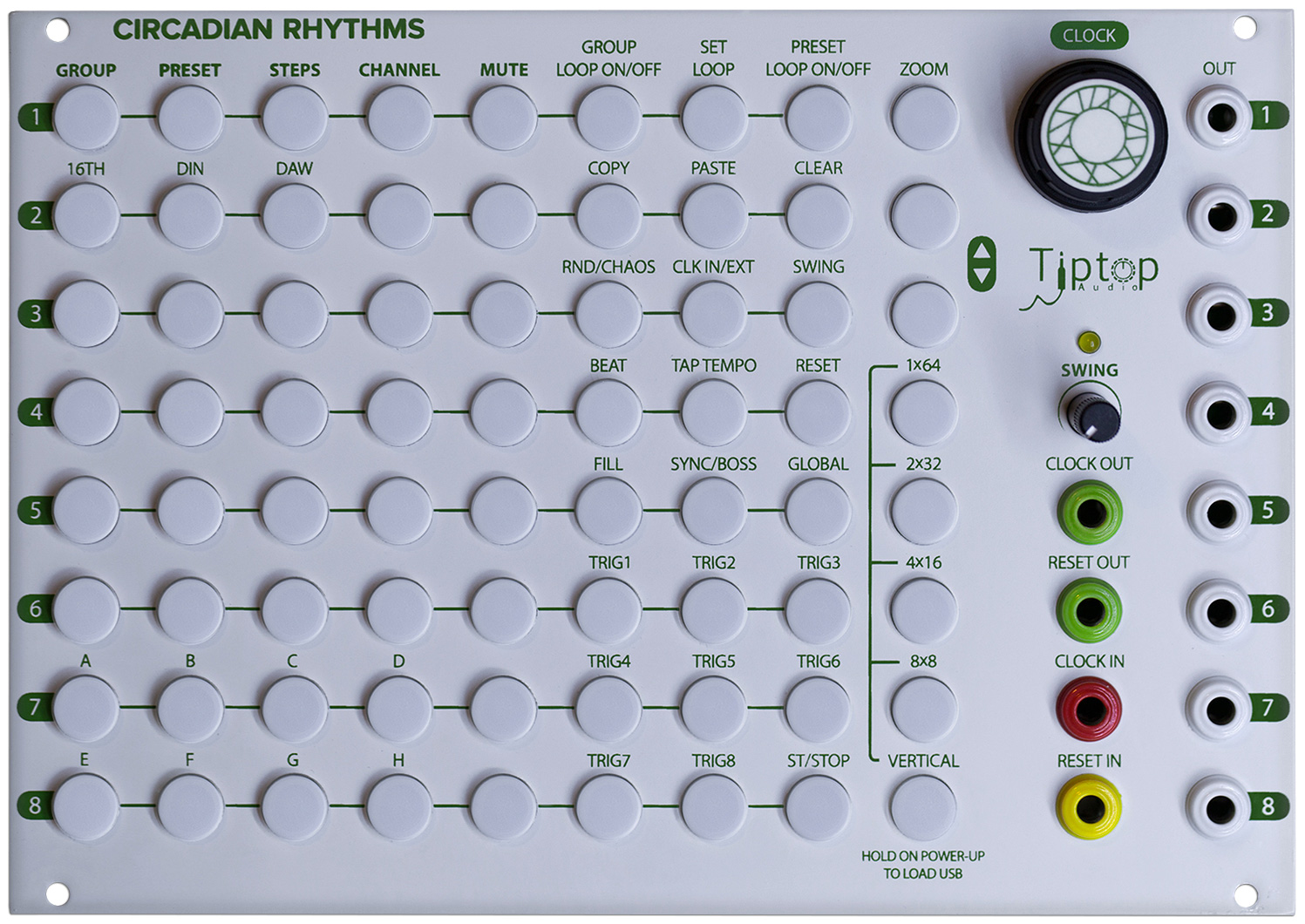Click the yellow RESET IN jack
Viewport: 1305px width, 924px height.
point(1089,808)
